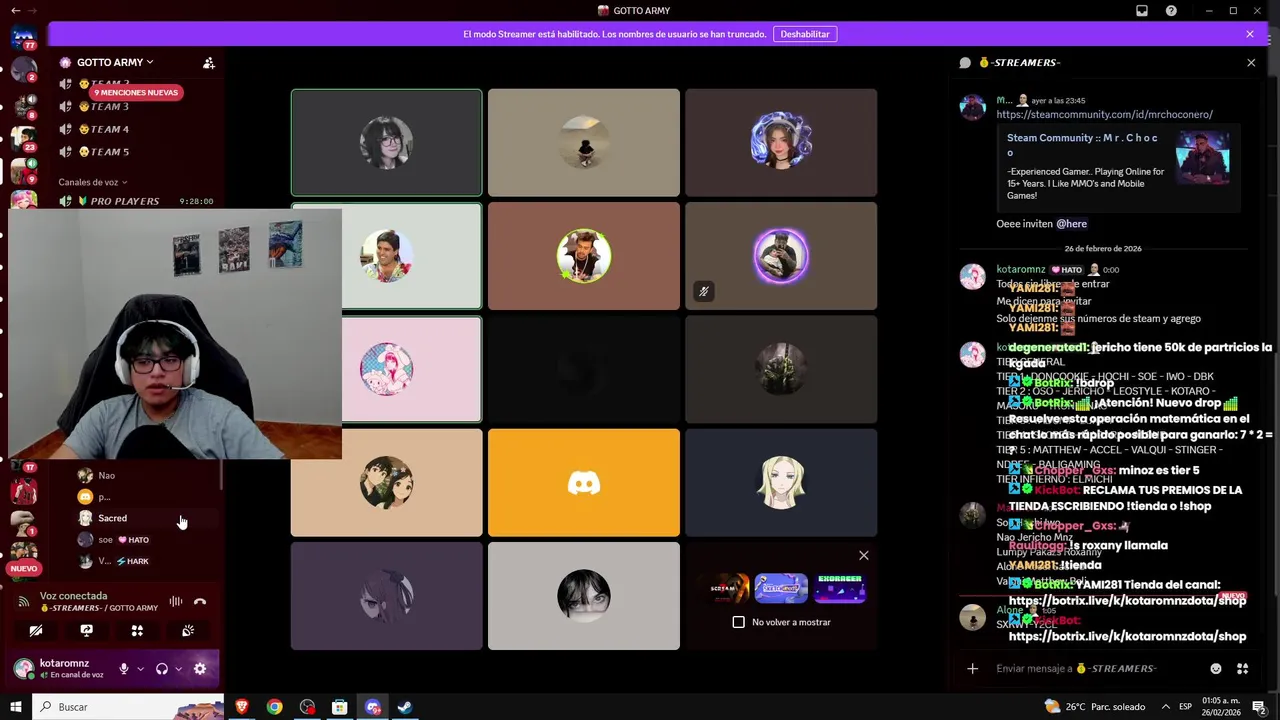Focus the taskbar Buscar search box
This screenshot has height=720, width=1280.
[x=128, y=707]
